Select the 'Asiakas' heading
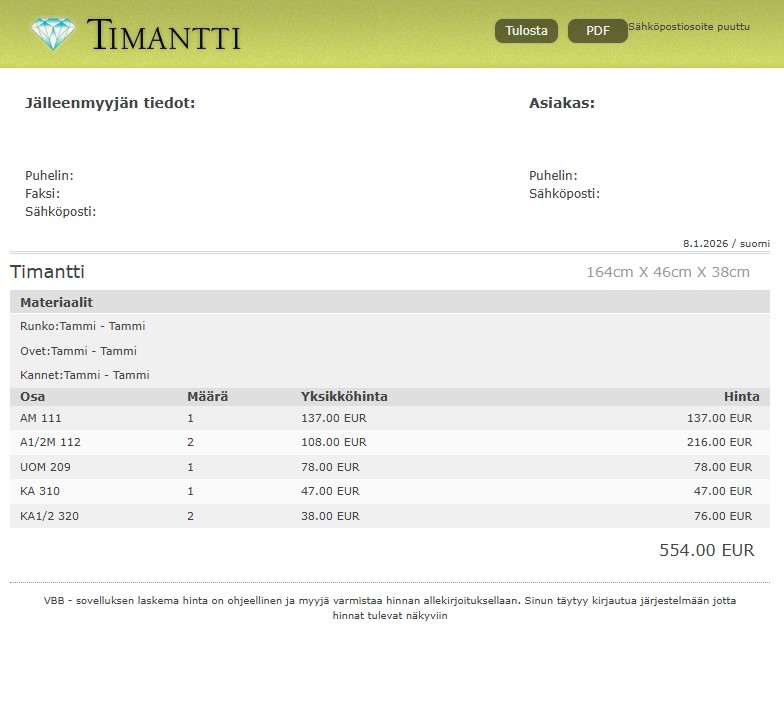The image size is (784, 706). pos(561,103)
